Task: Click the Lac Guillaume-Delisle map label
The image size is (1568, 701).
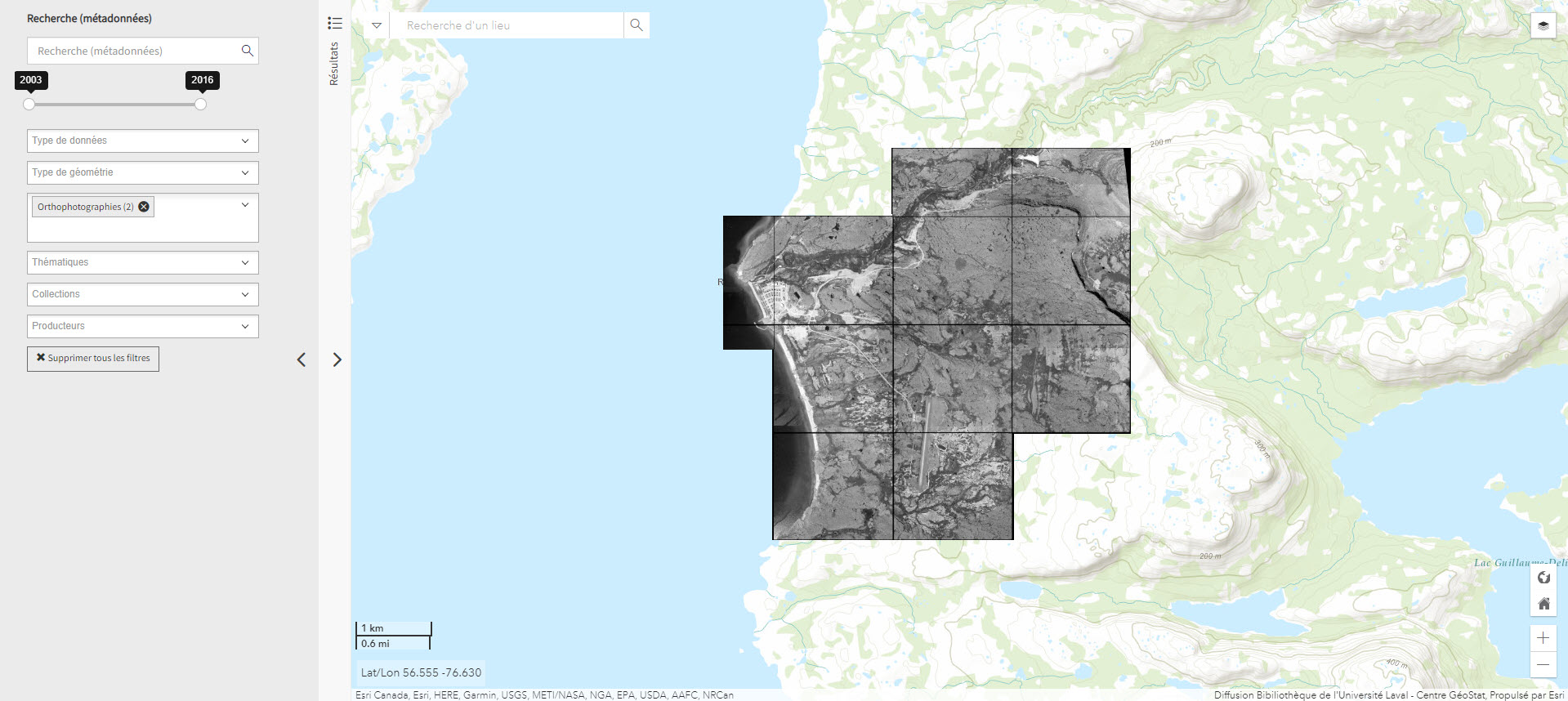Action: click(x=1520, y=563)
